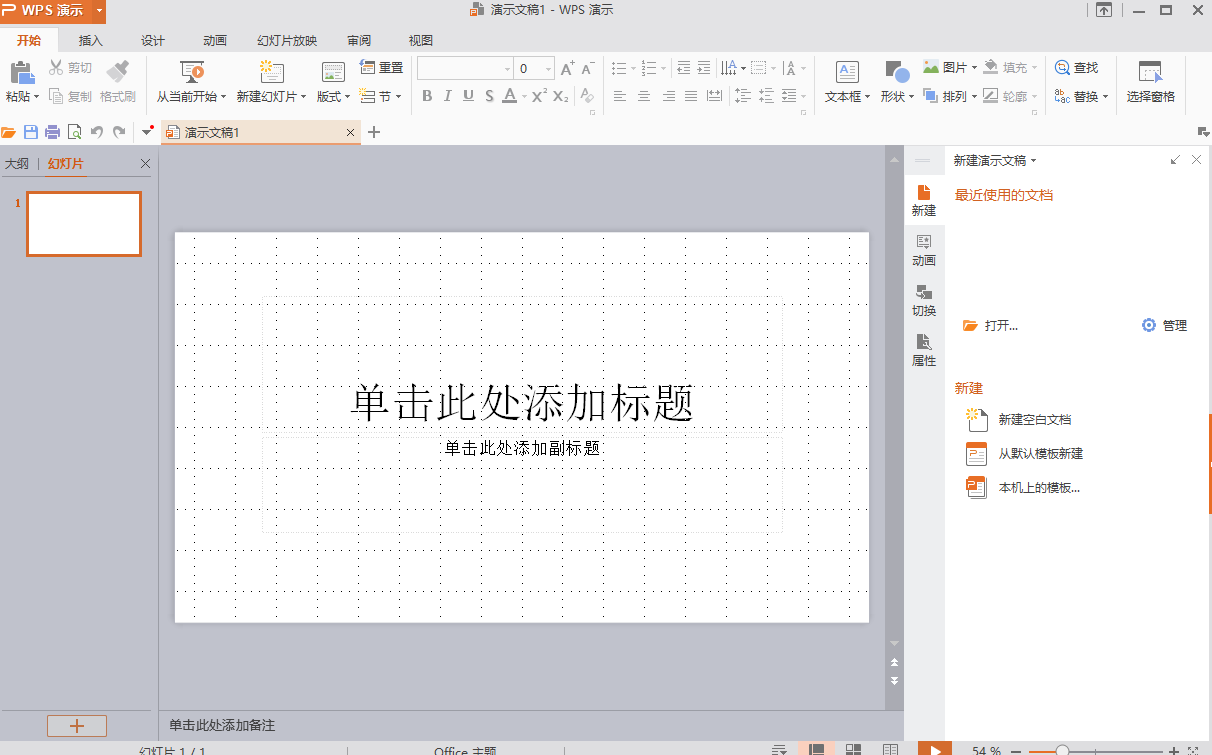The width and height of the screenshot is (1212, 755).
Task: Toggle Italic text formatting
Action: click(447, 96)
